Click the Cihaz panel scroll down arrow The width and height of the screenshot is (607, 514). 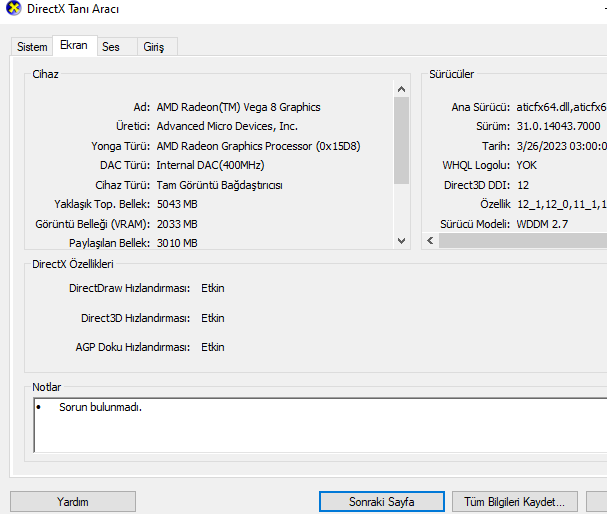point(401,241)
